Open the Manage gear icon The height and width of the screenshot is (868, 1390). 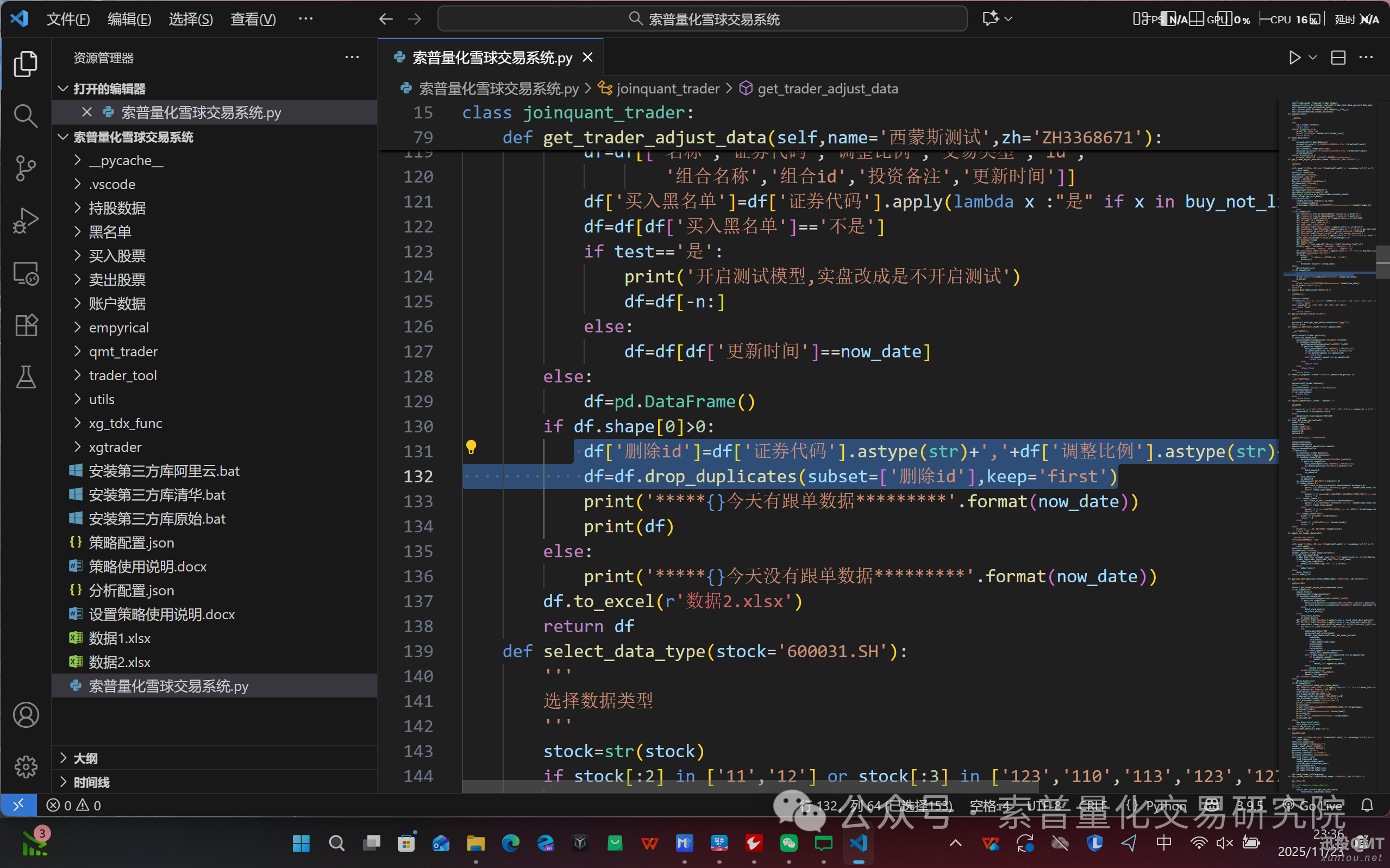tap(25, 766)
